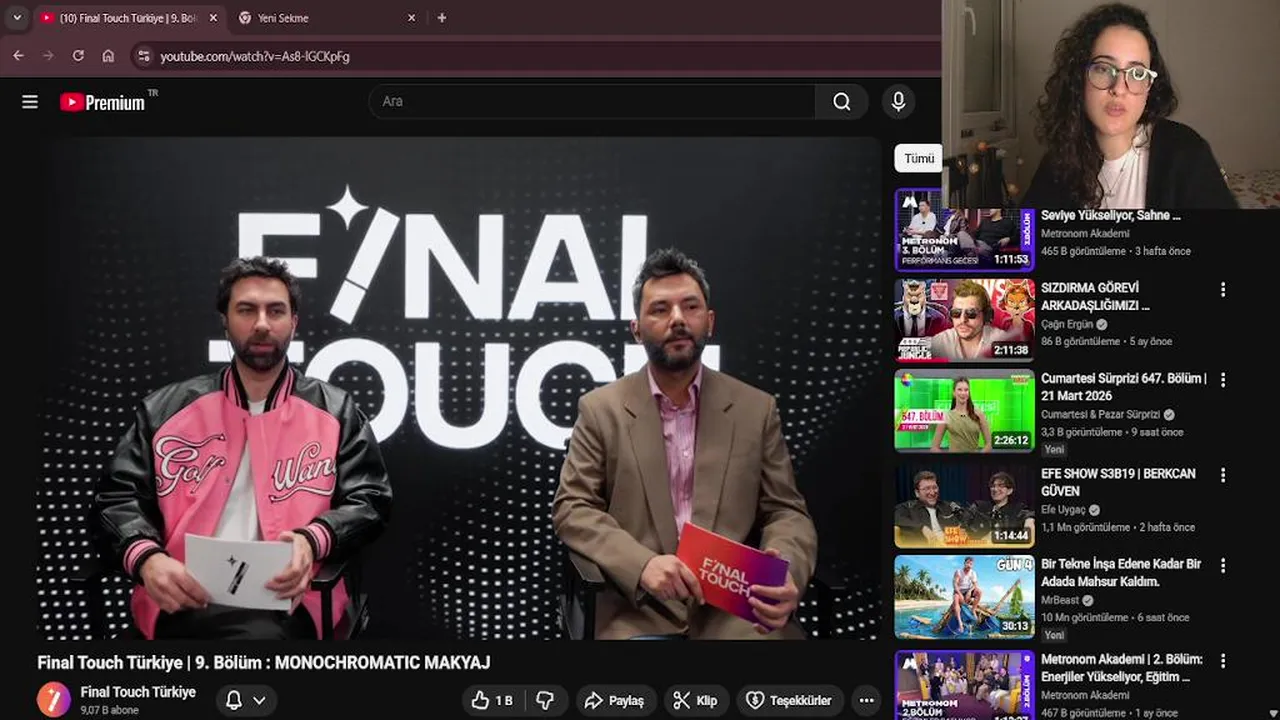Go back with browser back arrow
Image resolution: width=1280 pixels, height=720 pixels.
[18, 56]
